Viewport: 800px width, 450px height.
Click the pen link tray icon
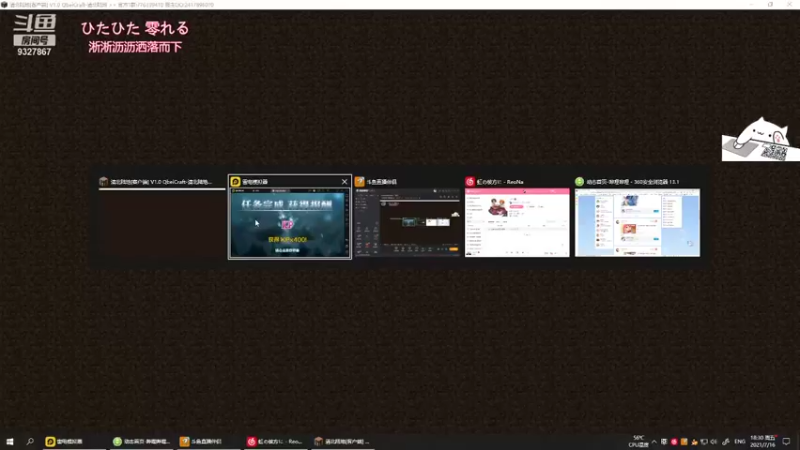[x=726, y=442]
